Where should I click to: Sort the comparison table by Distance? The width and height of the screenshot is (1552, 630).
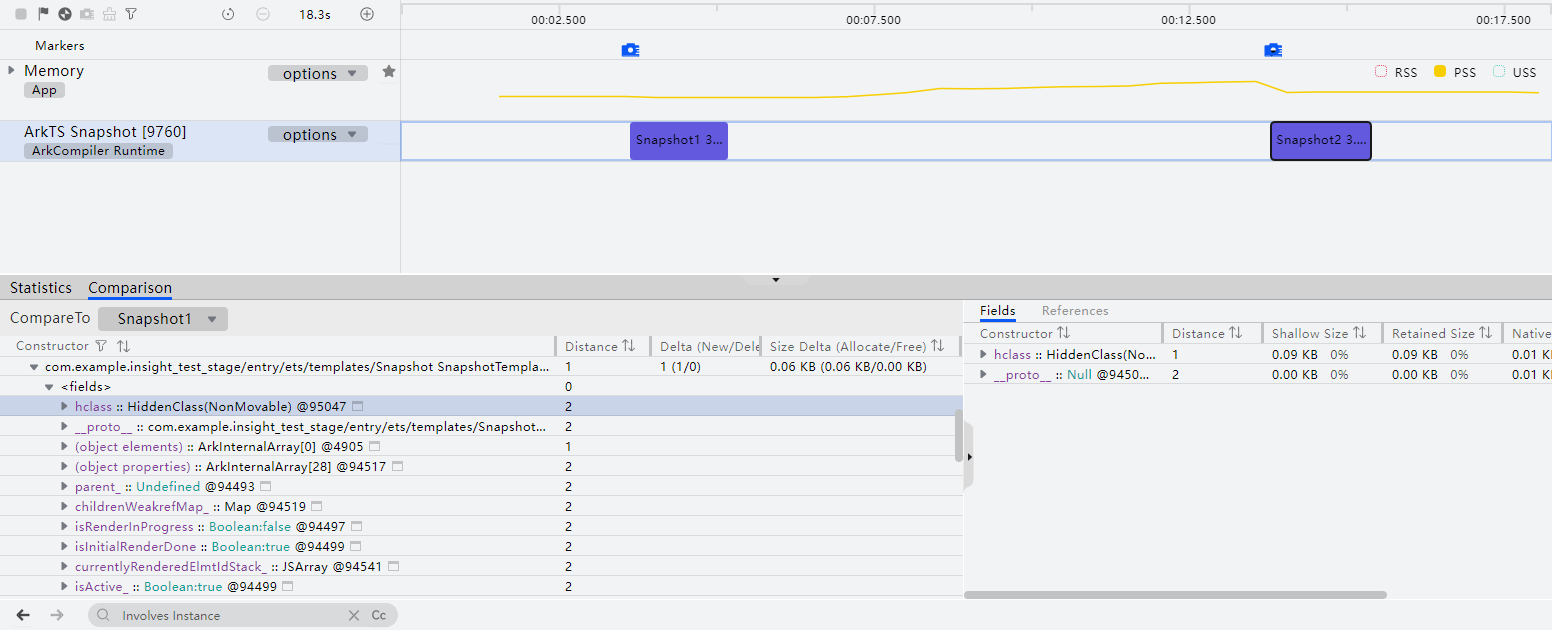(629, 346)
